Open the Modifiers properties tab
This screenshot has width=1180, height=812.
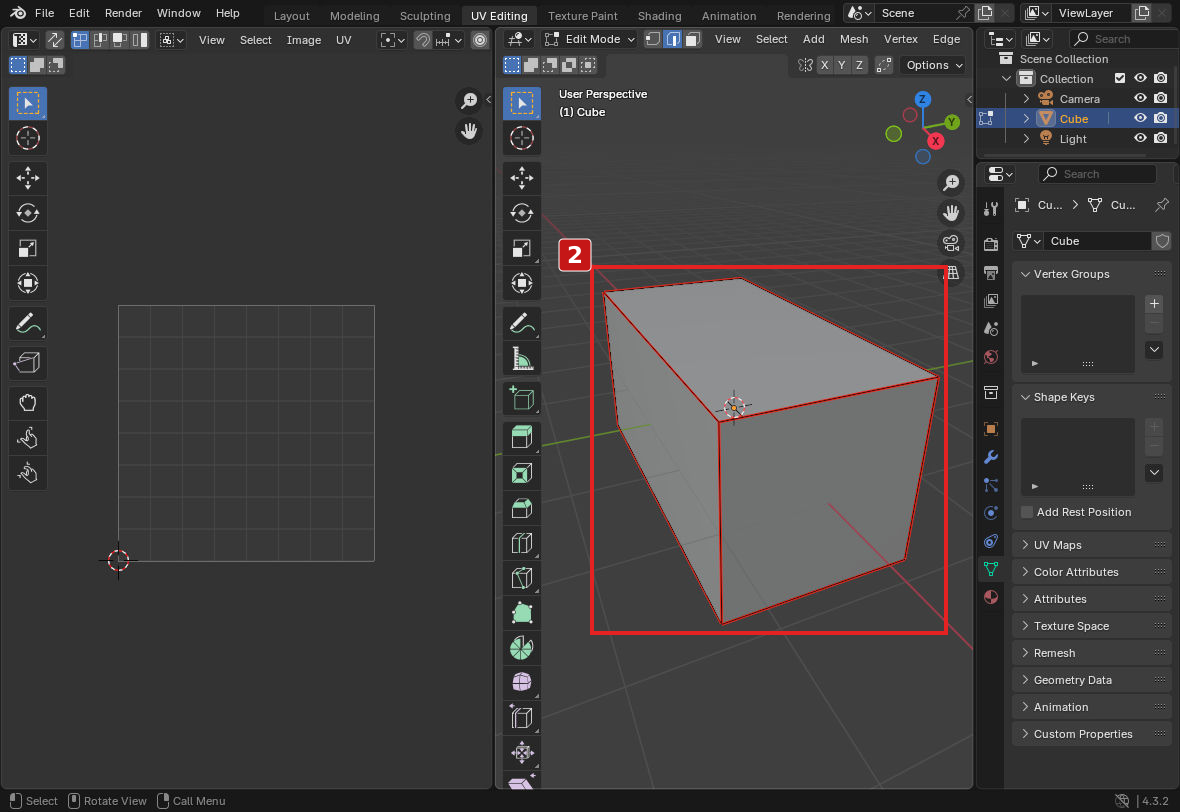[991, 457]
